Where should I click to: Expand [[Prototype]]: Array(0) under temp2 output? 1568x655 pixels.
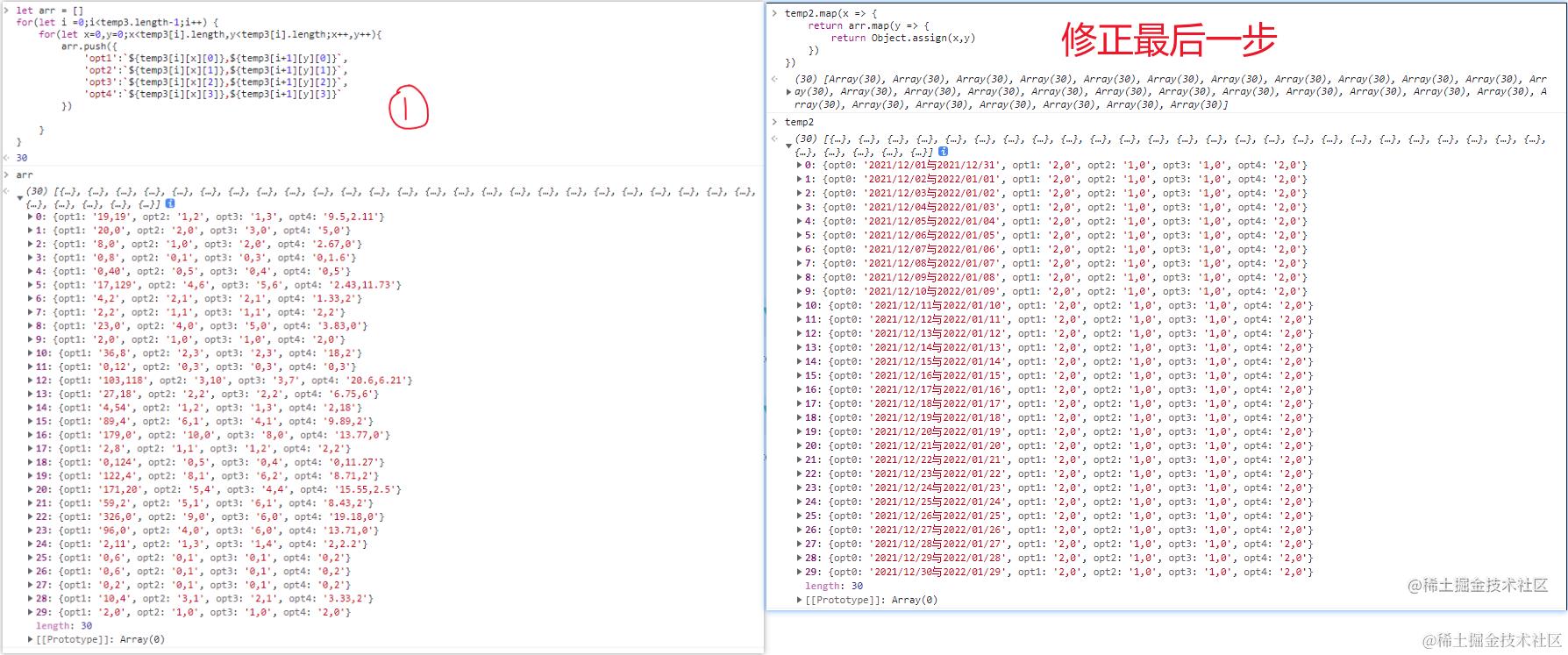click(x=799, y=600)
